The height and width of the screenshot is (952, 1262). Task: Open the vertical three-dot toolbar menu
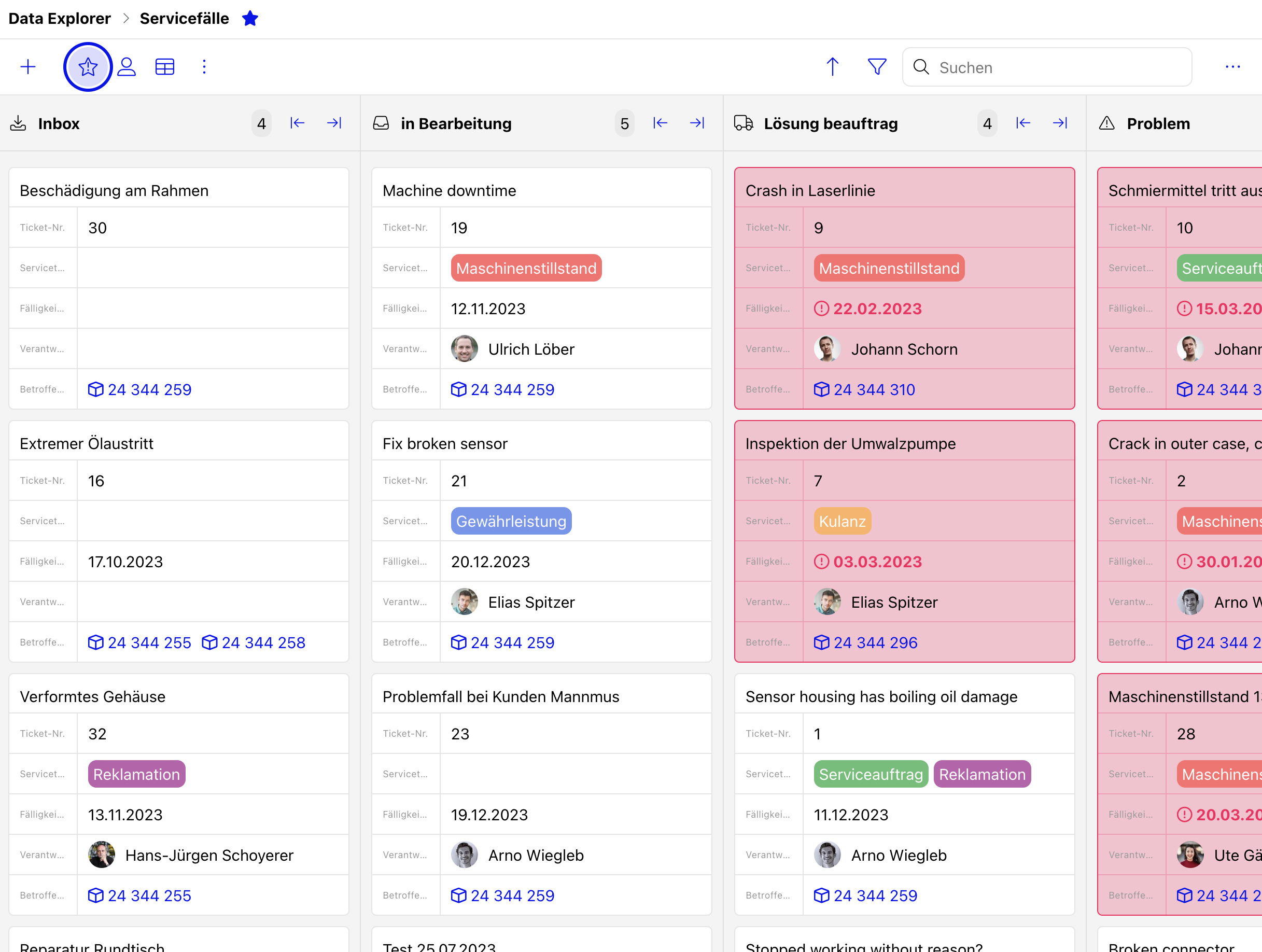(204, 67)
